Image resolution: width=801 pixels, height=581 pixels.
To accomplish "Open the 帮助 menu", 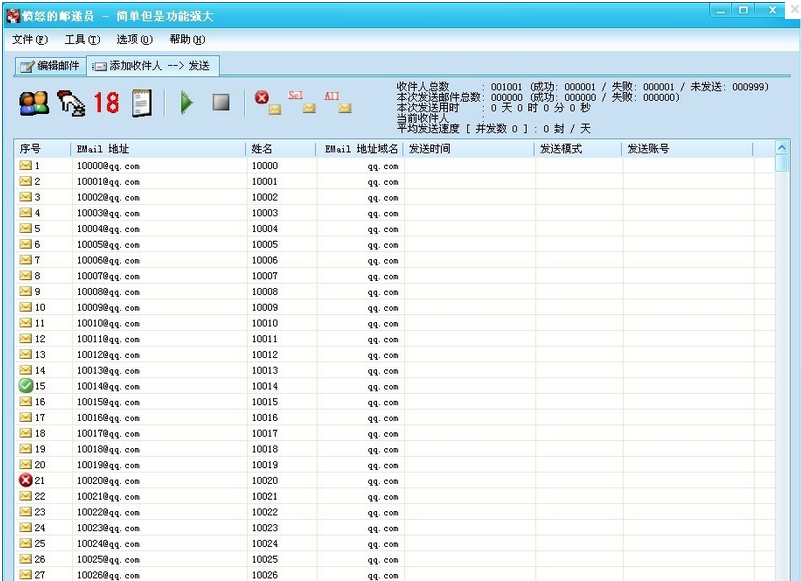I will click(187, 40).
